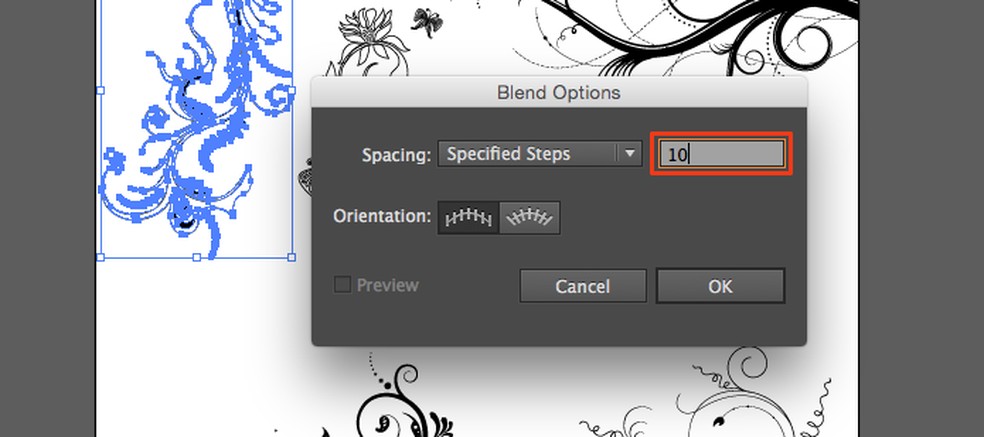Click the Blend Options dialog title bar
Screen dimensions: 984x437
(x=558, y=93)
